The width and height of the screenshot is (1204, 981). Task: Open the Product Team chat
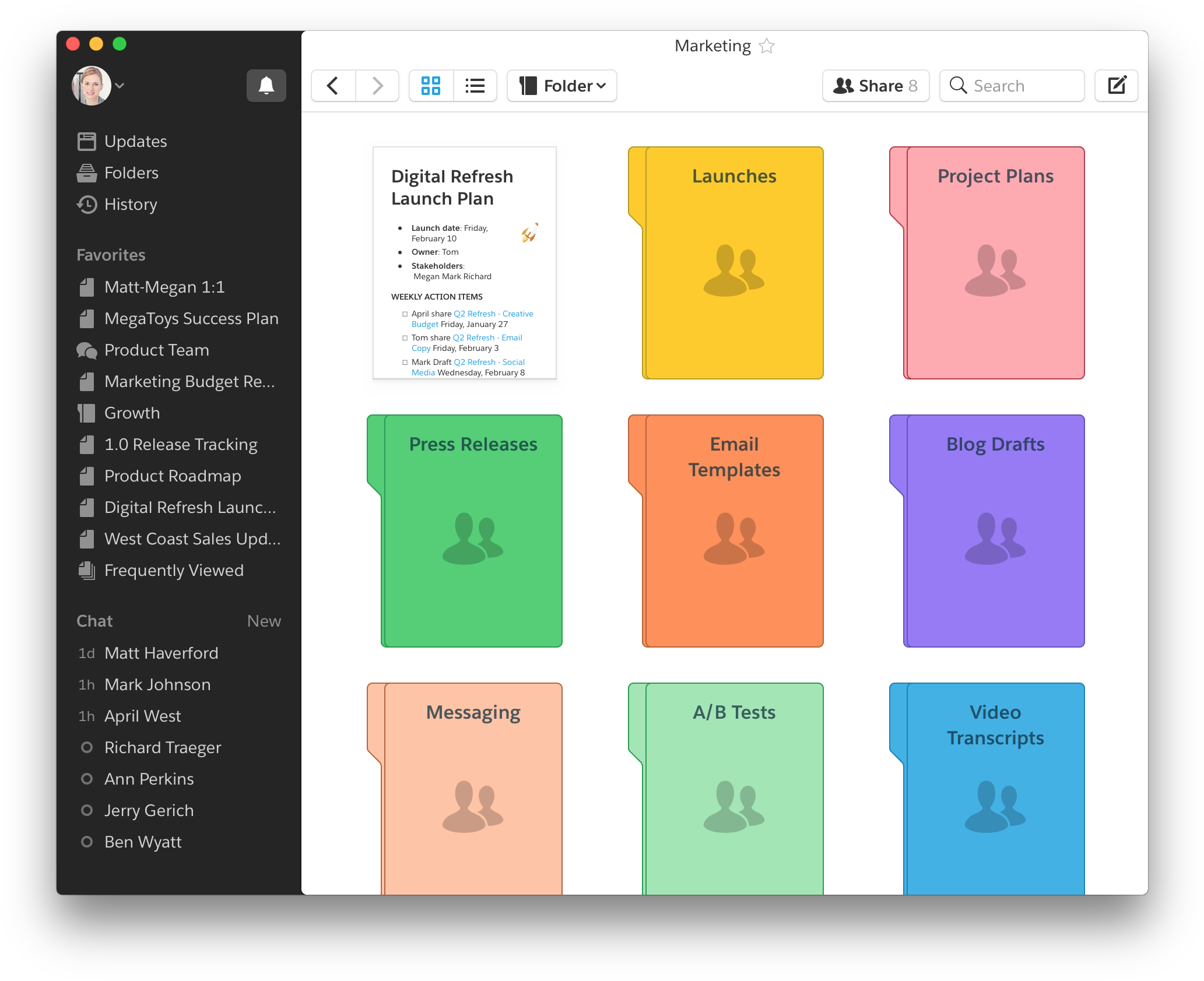[x=156, y=350]
